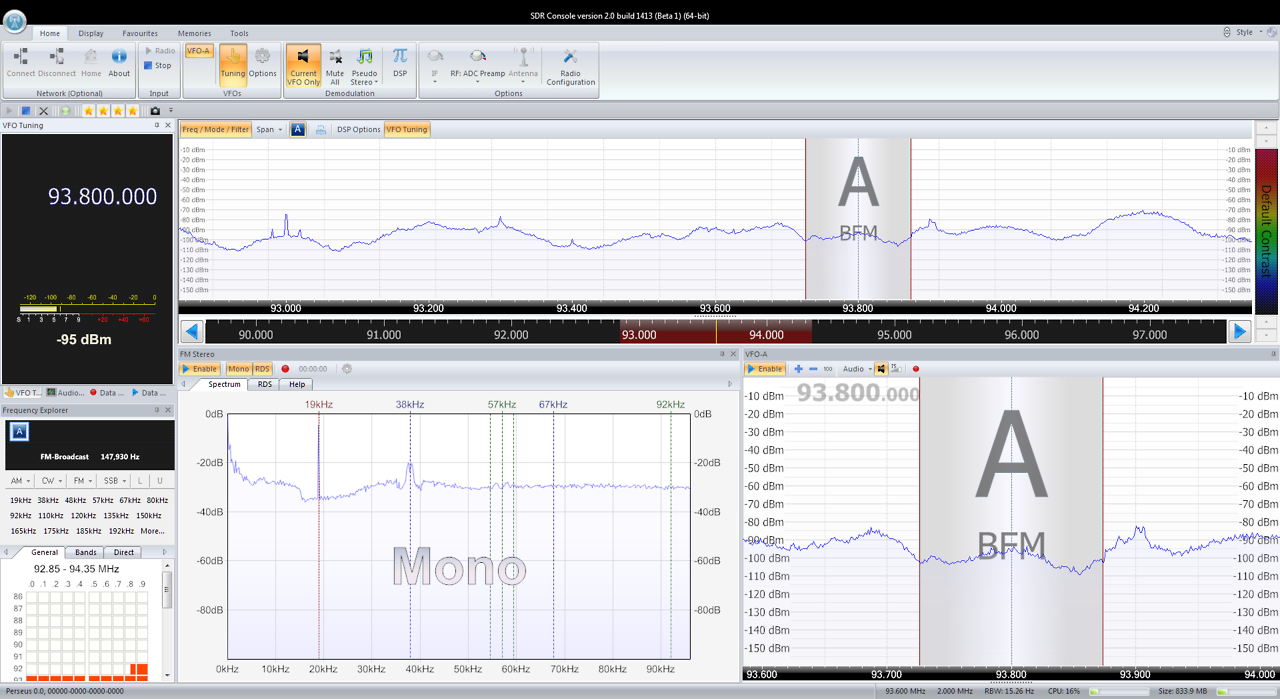The image size is (1280, 699).
Task: Open the SSB mode dropdown
Action: [115, 481]
